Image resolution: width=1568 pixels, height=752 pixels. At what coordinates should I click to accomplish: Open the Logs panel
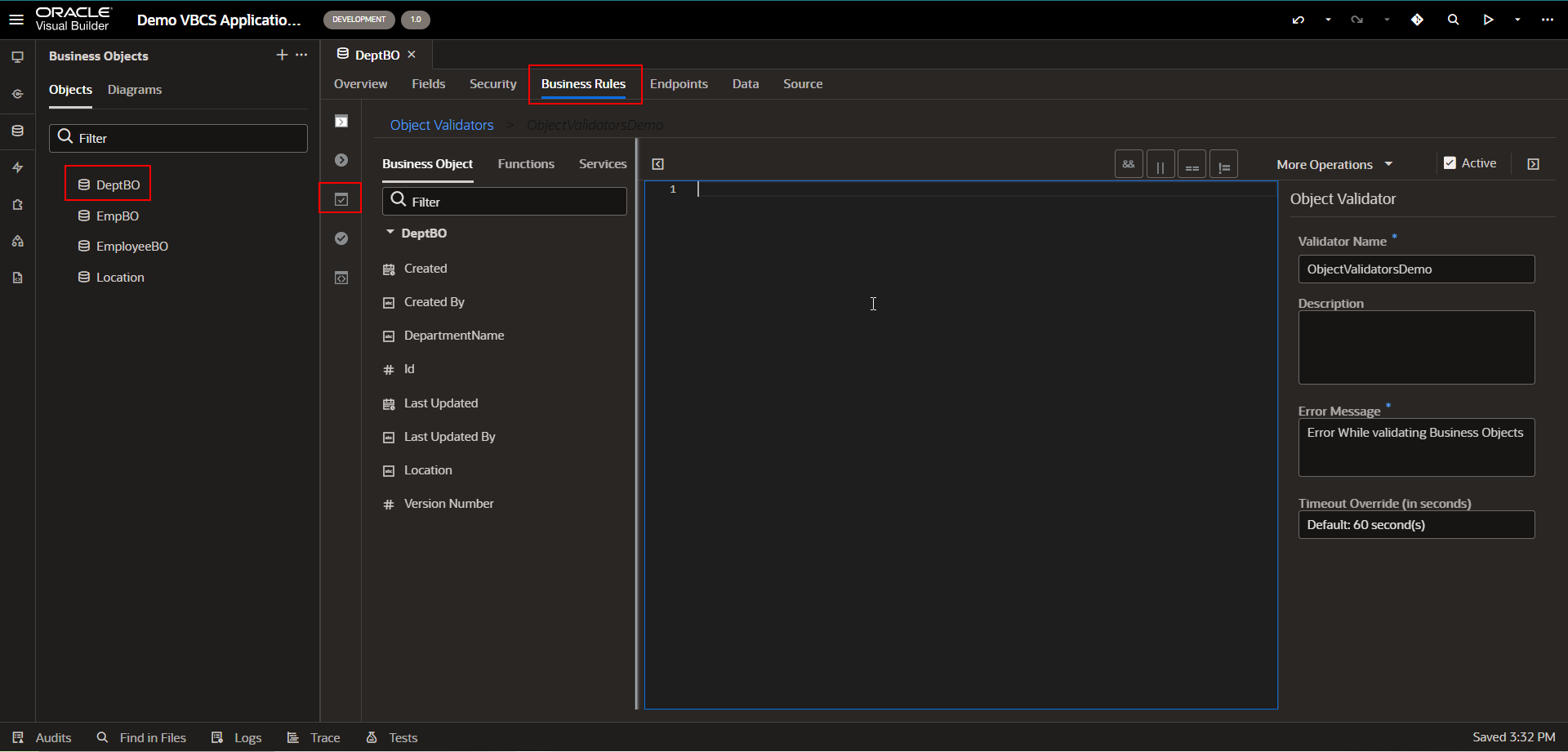pos(237,737)
